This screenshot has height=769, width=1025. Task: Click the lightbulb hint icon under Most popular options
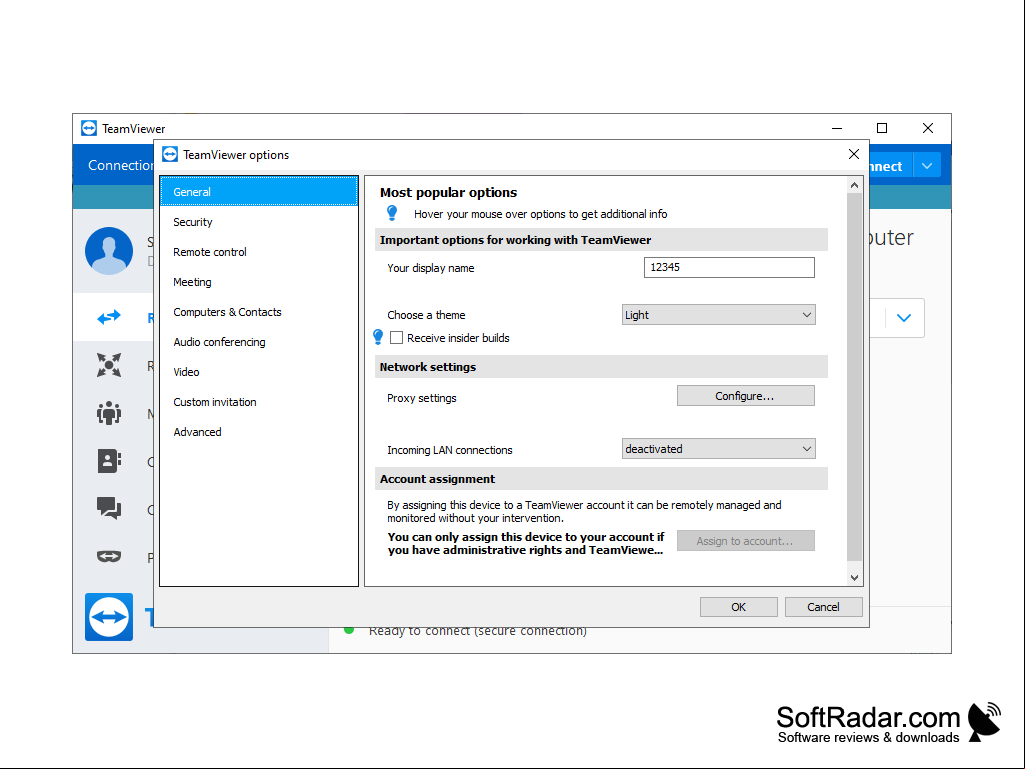pyautogui.click(x=392, y=213)
